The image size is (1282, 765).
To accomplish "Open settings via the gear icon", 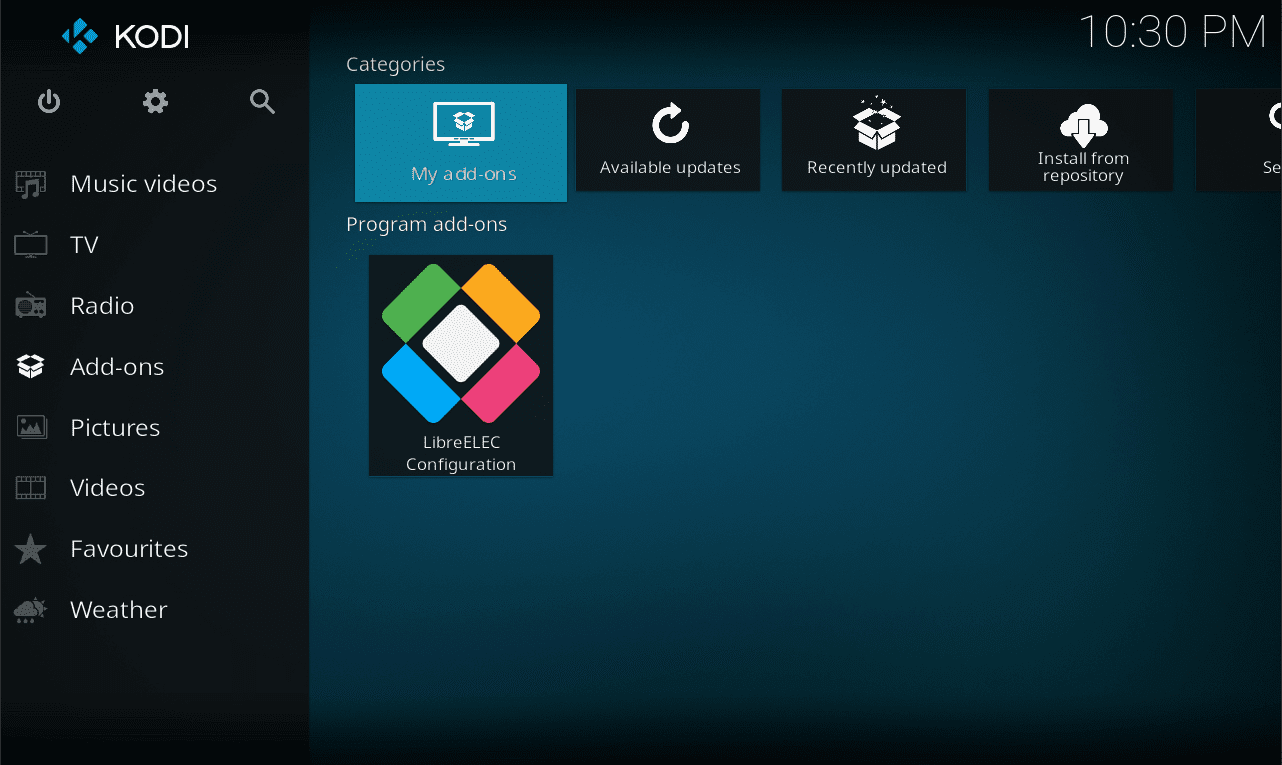I will tap(155, 102).
